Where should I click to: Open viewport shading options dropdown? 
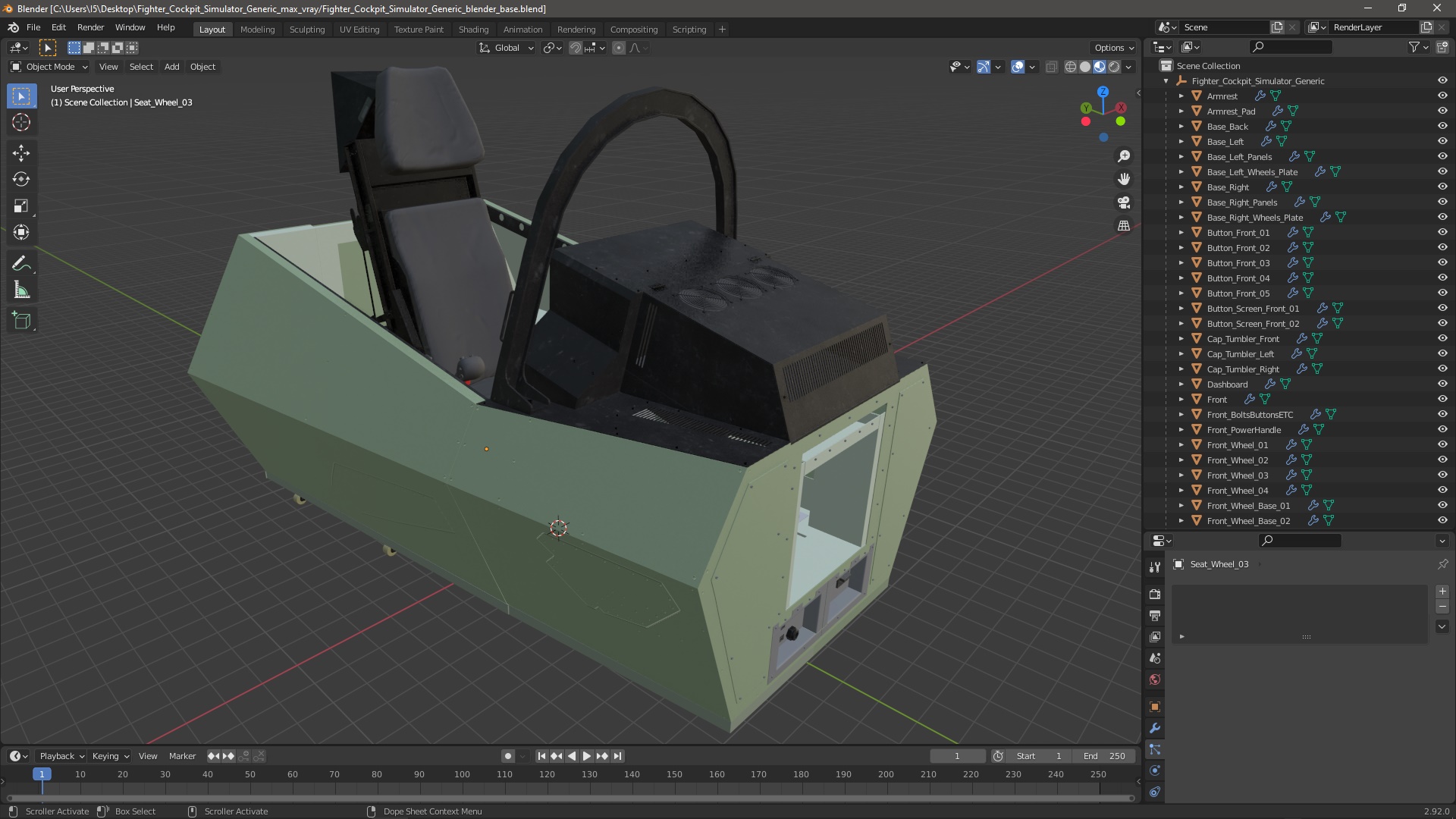(x=1129, y=67)
